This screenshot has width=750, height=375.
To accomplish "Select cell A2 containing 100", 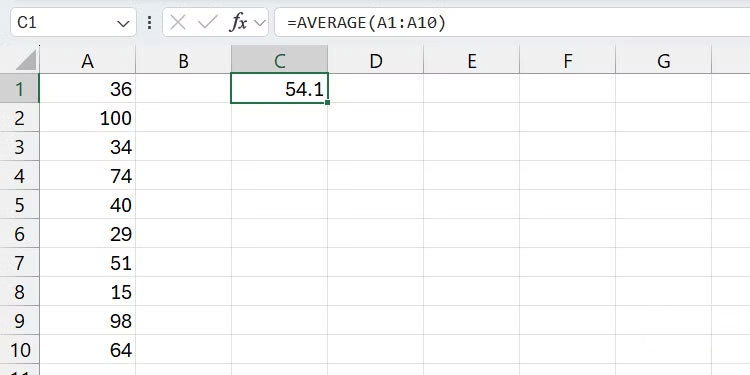I will pyautogui.click(x=88, y=118).
